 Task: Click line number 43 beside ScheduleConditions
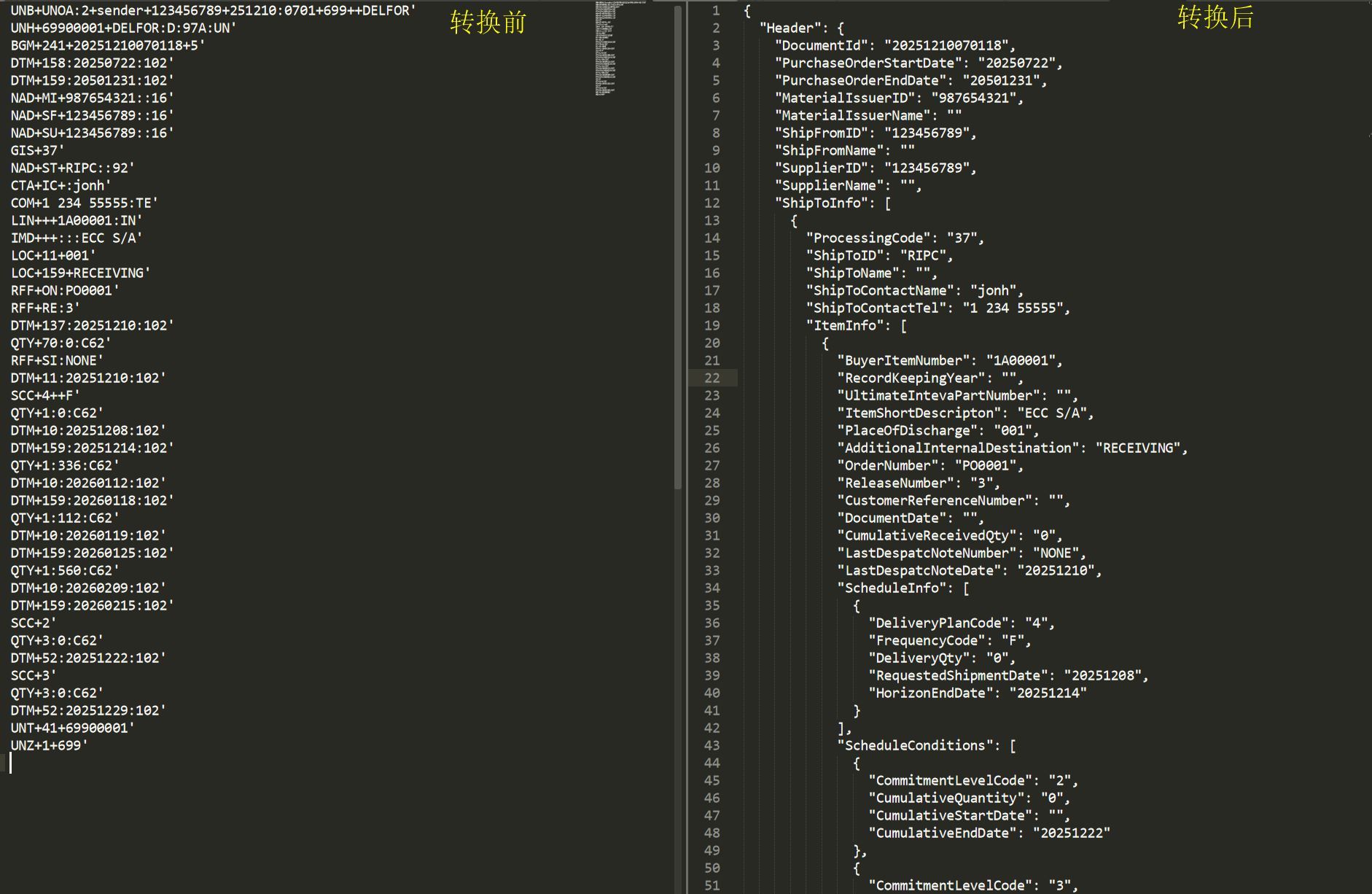click(712, 745)
